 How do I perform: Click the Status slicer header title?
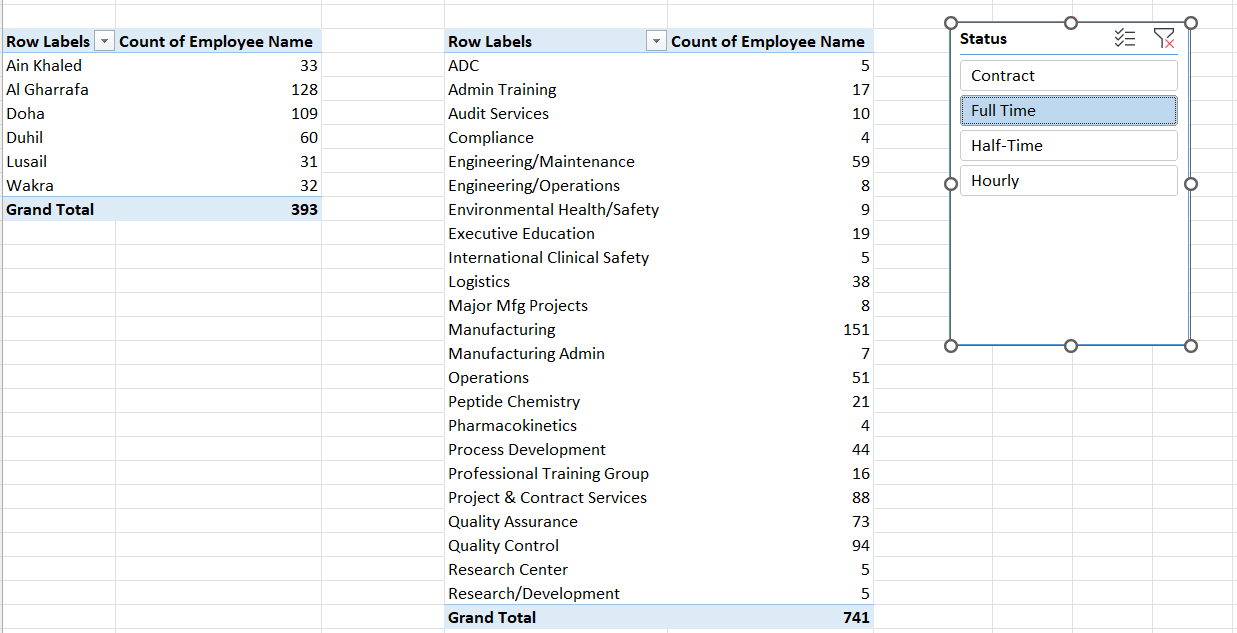983,39
